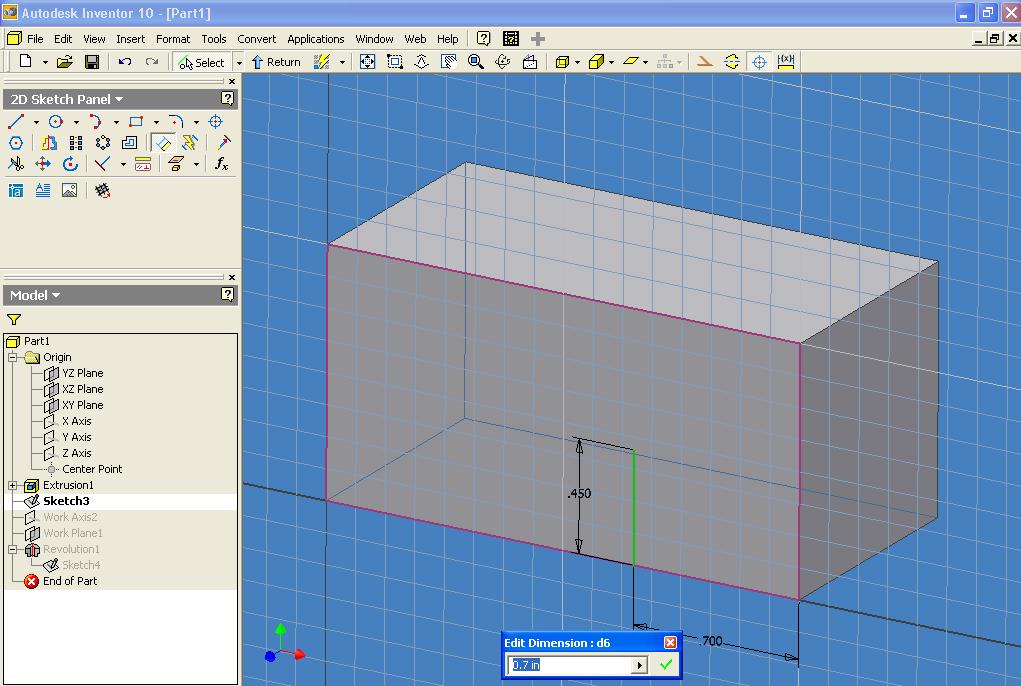
Task: Select the .450 dimension in the sketch
Action: click(580, 493)
